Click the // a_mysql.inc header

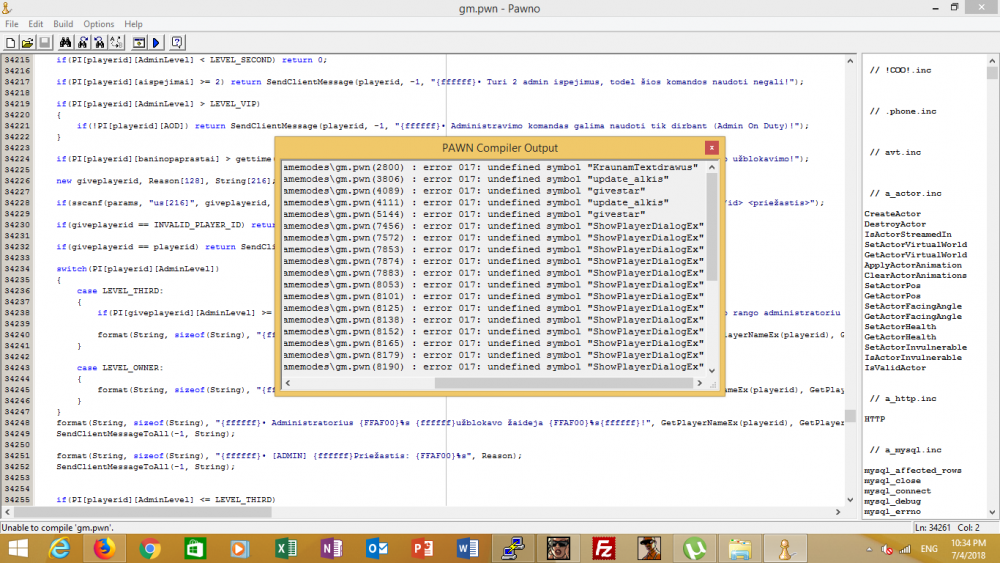point(905,450)
